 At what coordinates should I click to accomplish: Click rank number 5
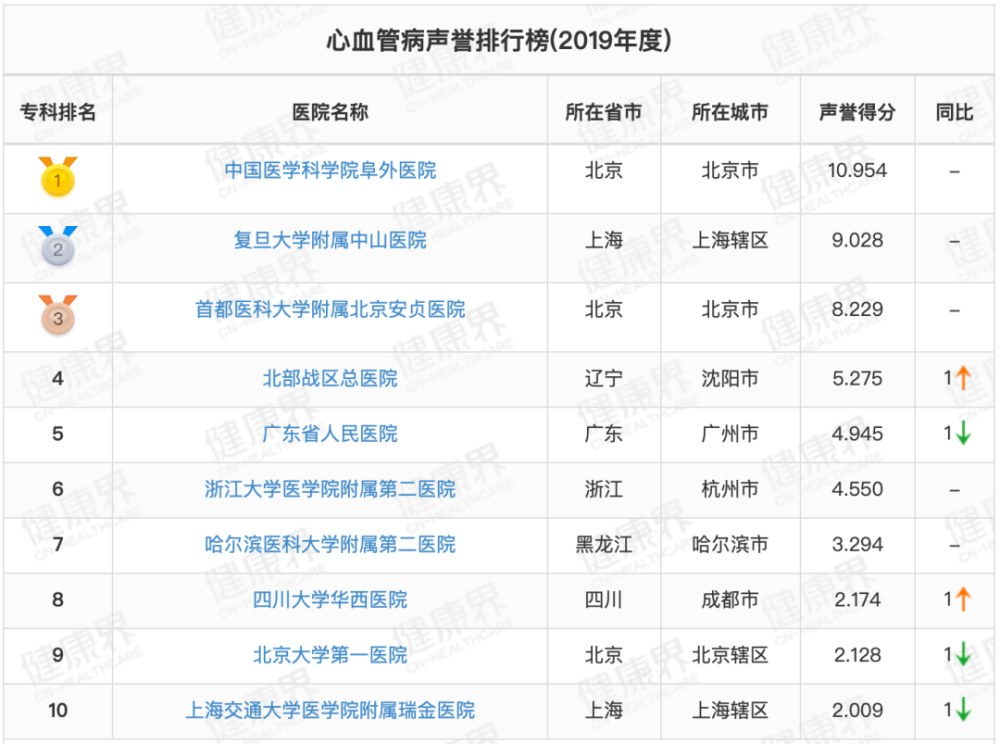point(58,434)
